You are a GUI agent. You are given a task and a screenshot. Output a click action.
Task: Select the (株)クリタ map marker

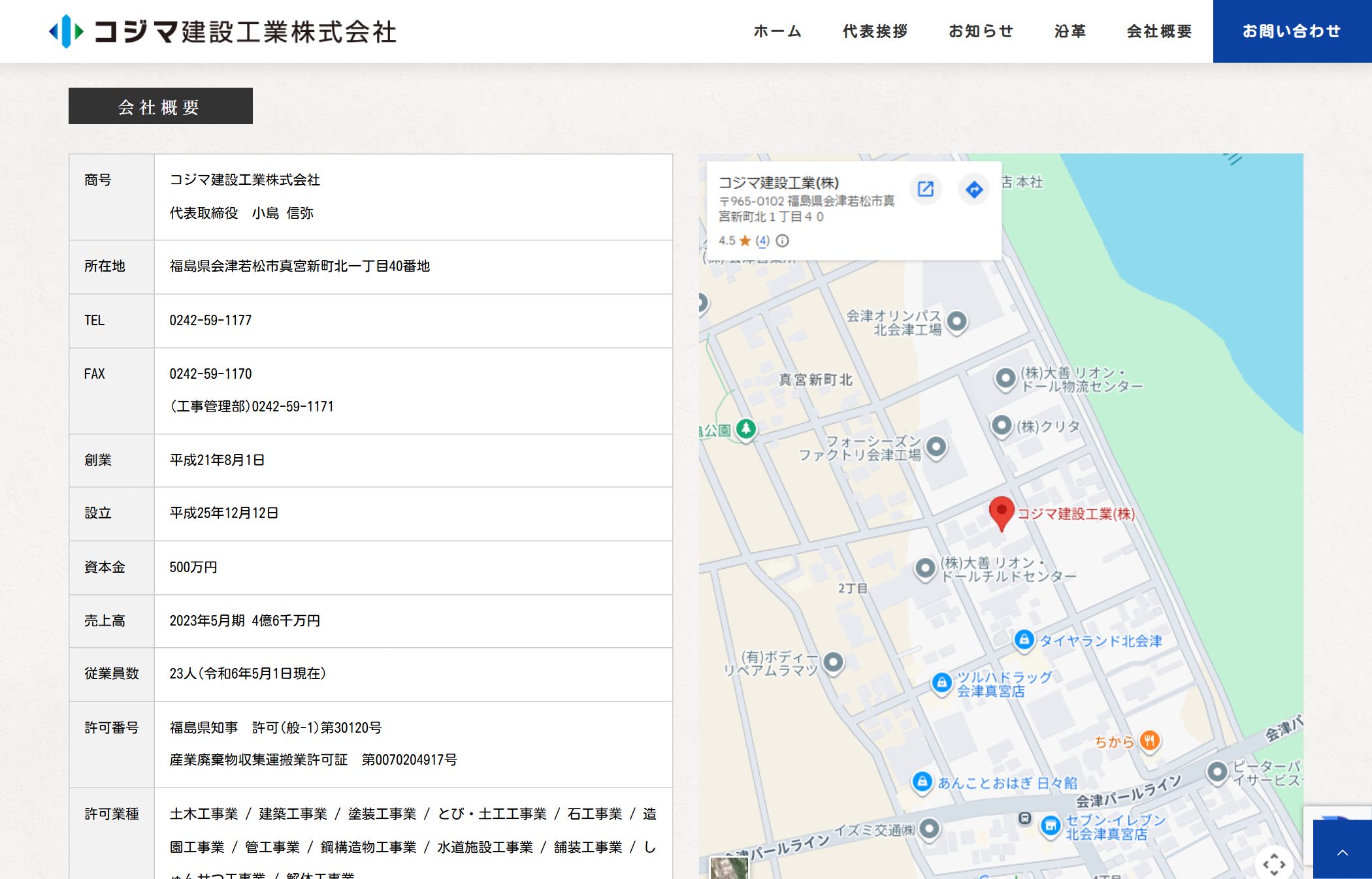[x=1002, y=426]
